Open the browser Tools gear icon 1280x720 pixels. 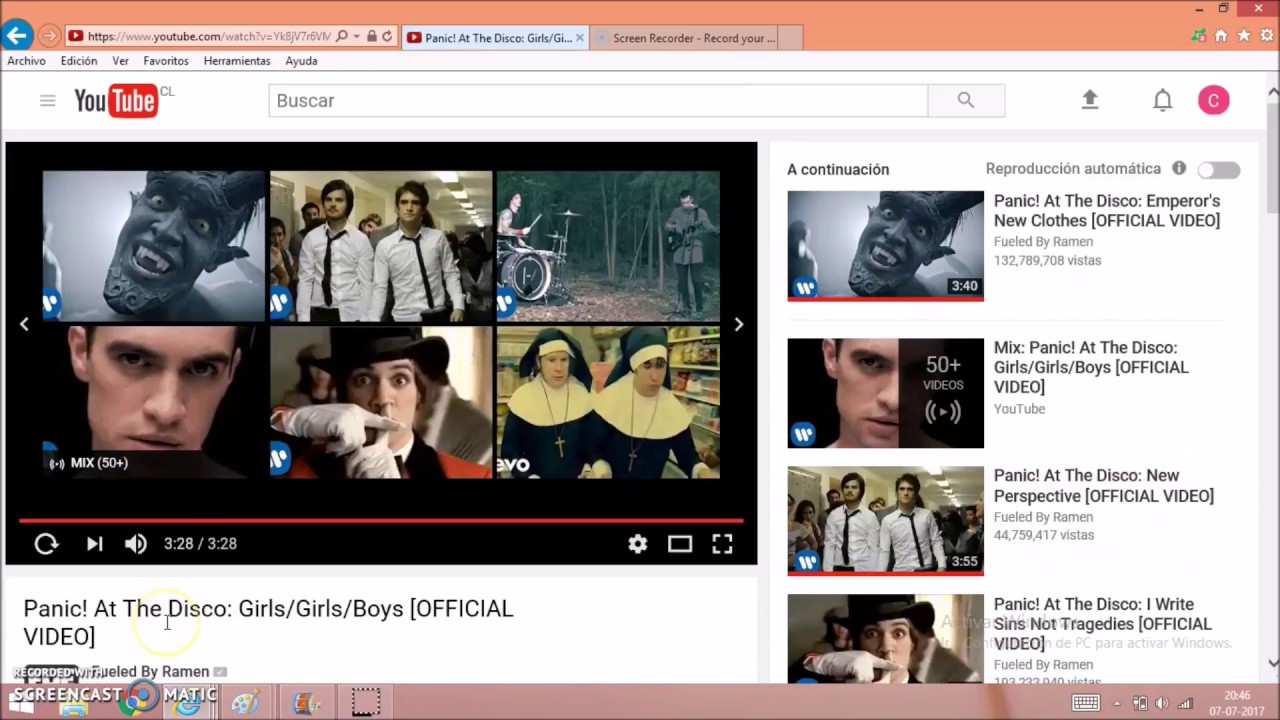point(1266,36)
